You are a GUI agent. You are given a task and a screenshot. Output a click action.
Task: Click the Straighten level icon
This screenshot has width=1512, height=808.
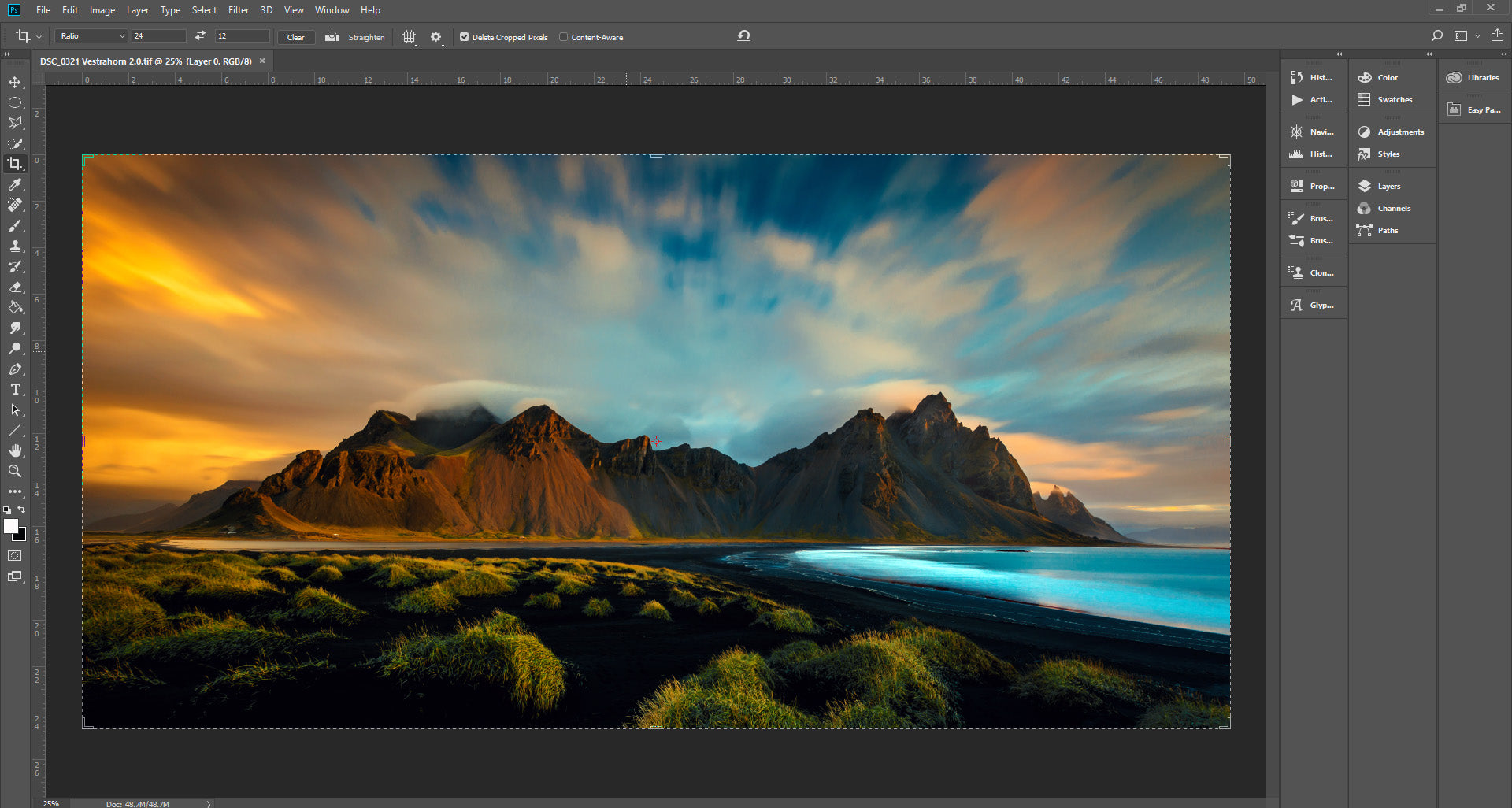click(332, 36)
